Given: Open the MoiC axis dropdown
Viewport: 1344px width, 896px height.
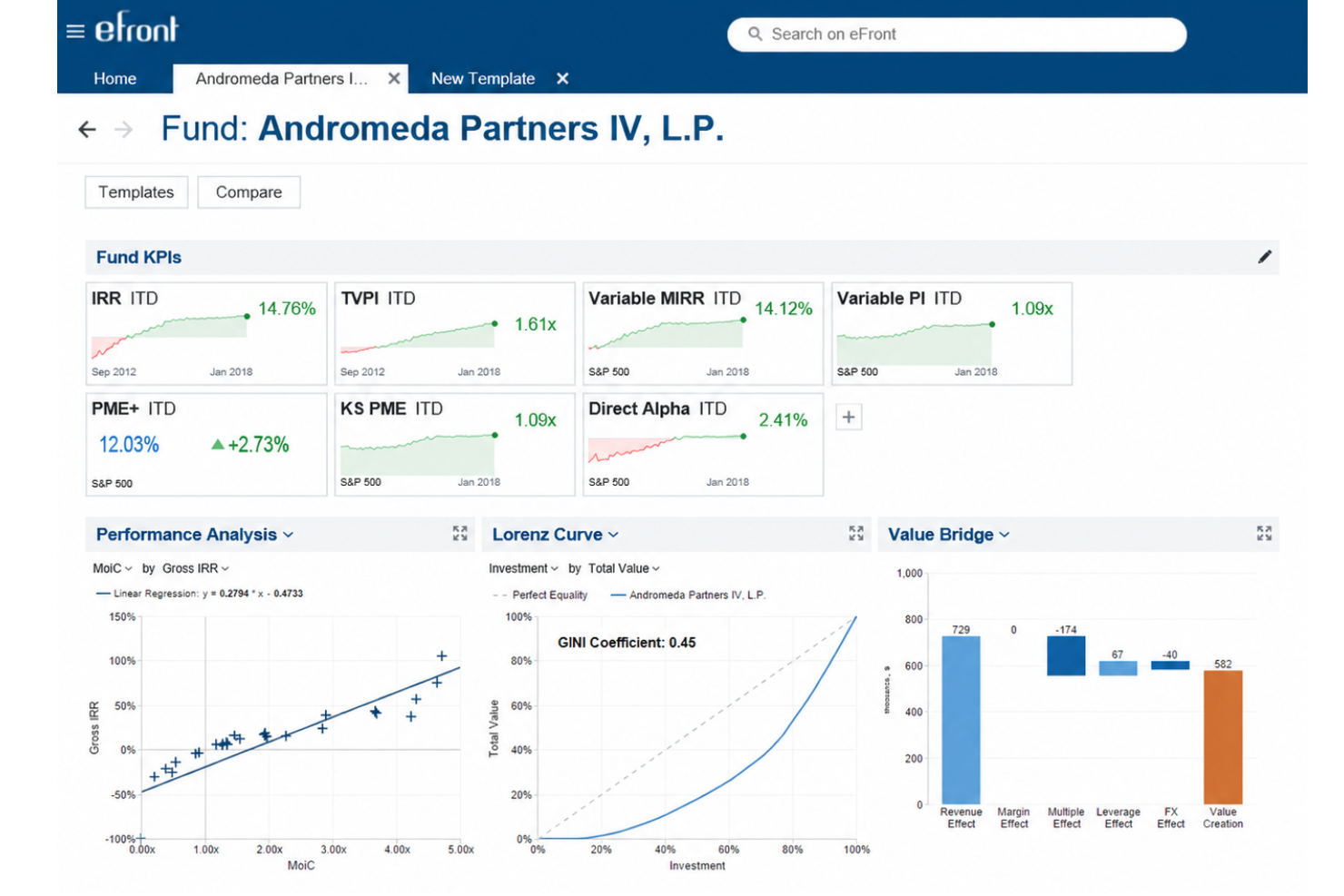Looking at the screenshot, I should coord(113,568).
